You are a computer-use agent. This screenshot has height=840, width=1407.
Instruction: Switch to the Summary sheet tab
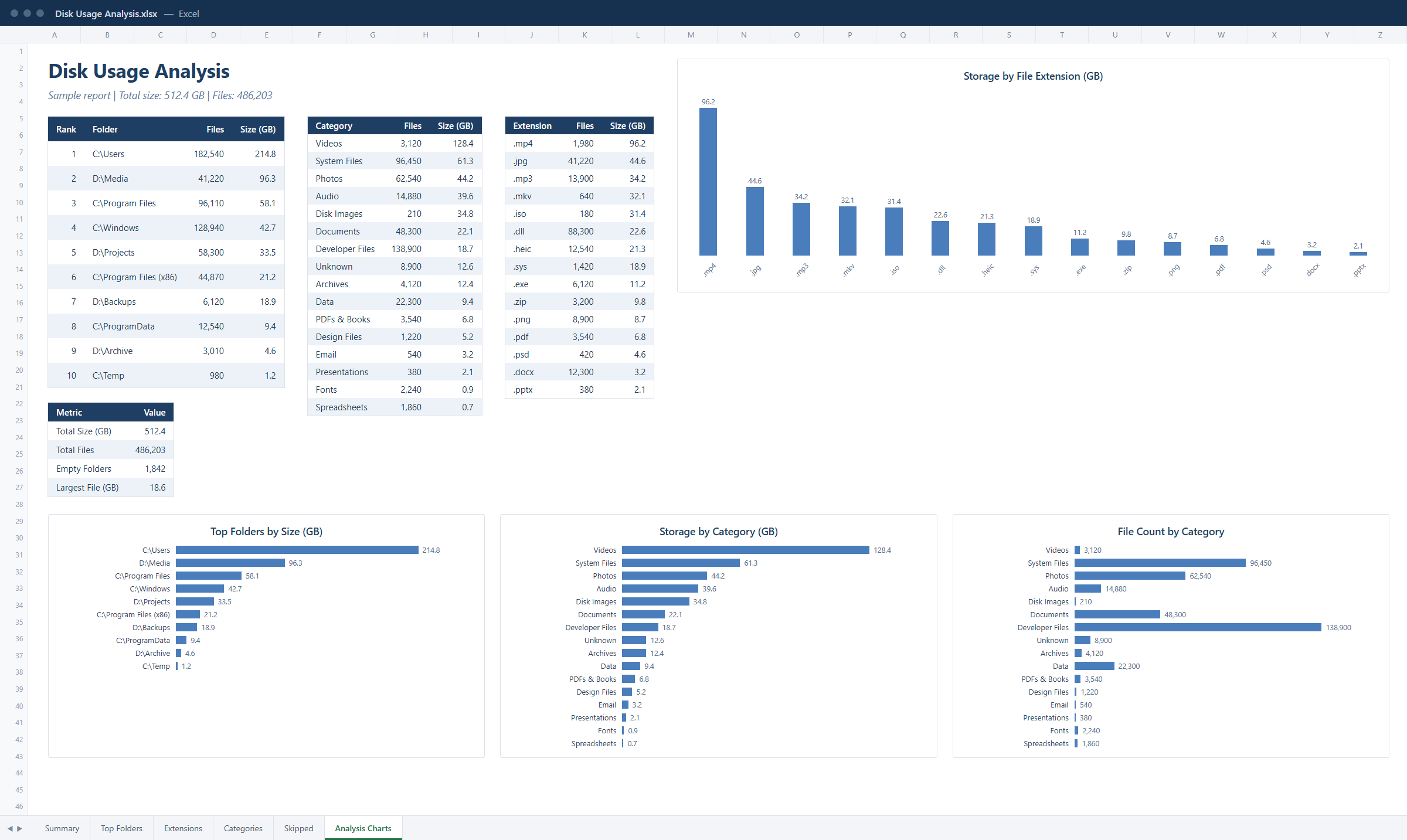point(62,828)
